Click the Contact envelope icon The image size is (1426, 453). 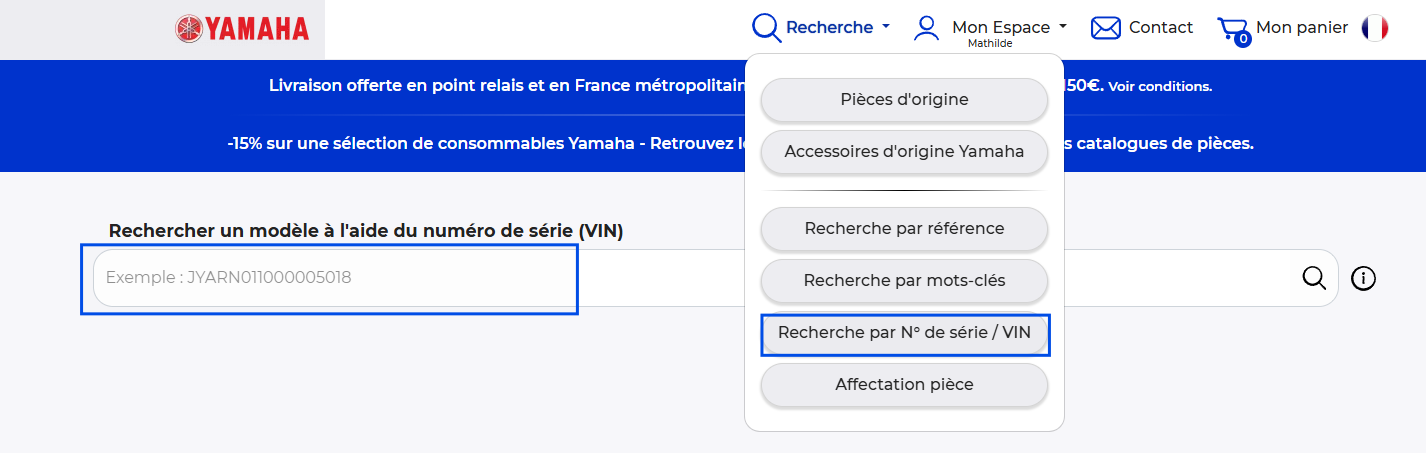pyautogui.click(x=1105, y=28)
